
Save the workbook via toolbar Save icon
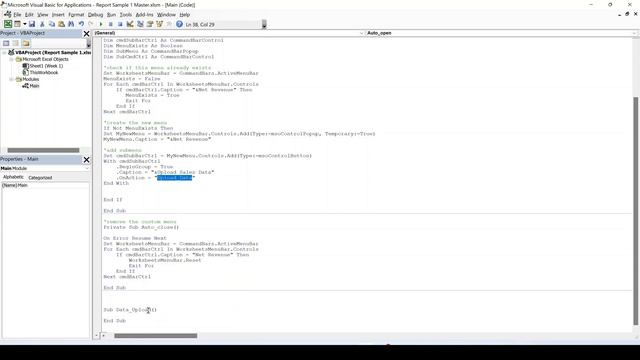pos(32,24)
